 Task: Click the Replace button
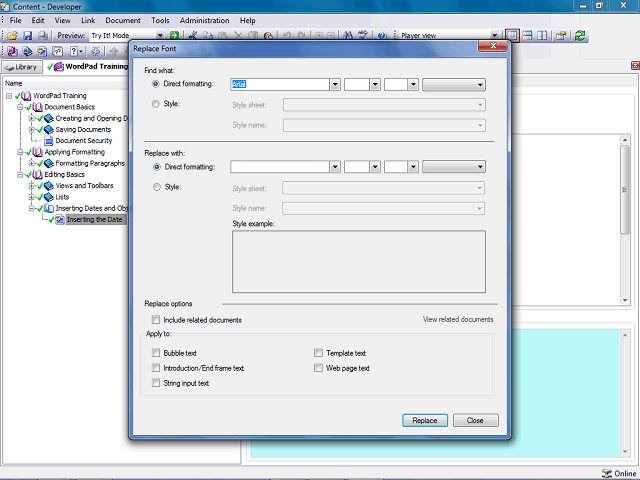[x=425, y=420]
